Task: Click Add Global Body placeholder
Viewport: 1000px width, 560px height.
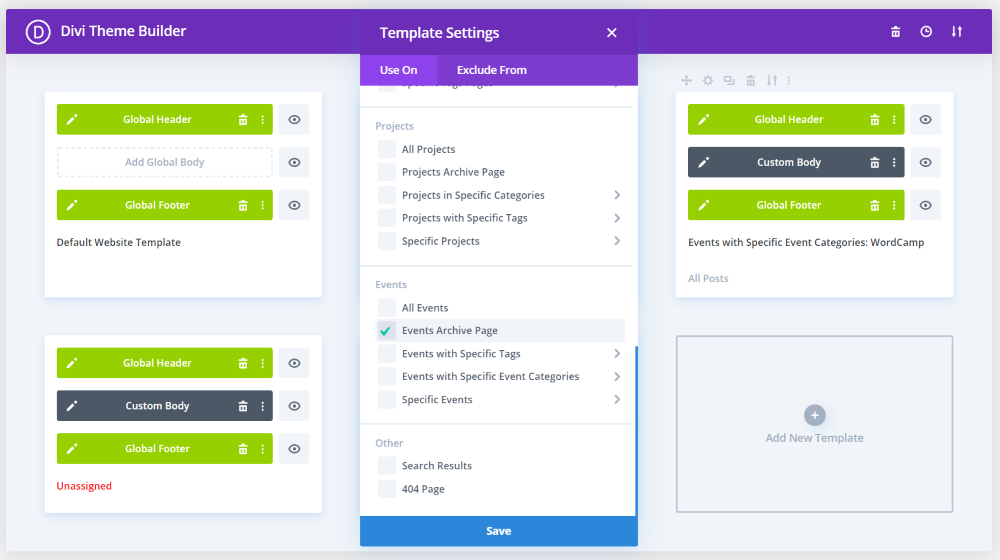Action: click(165, 162)
